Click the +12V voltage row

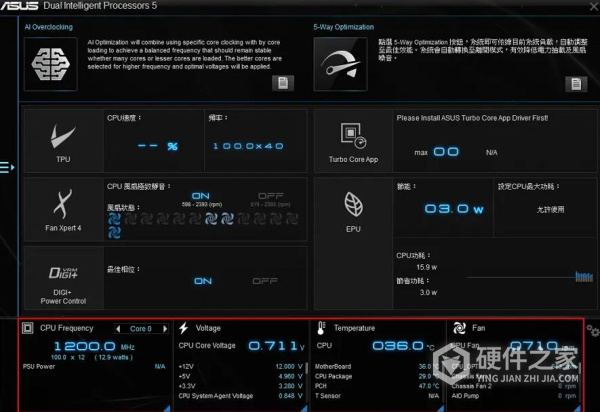241,366
